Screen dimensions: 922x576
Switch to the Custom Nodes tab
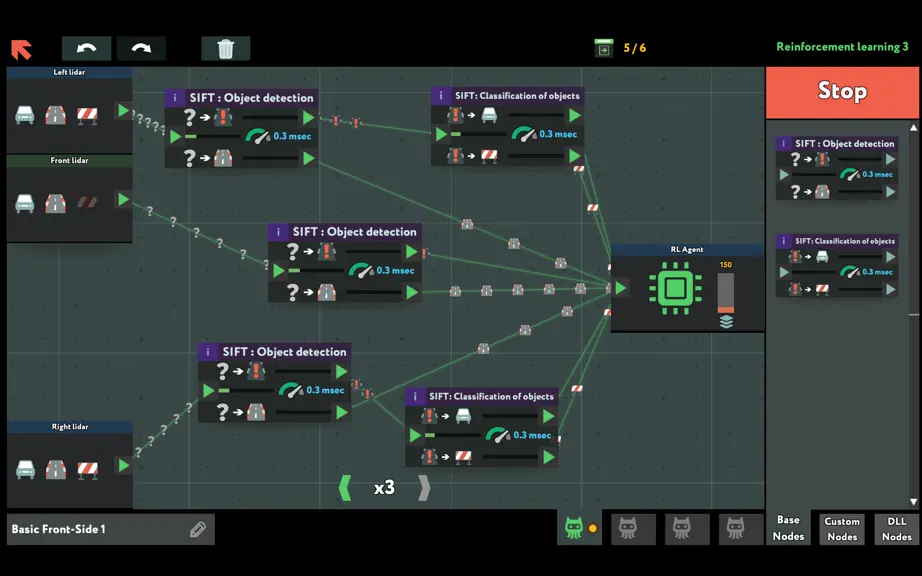[842, 528]
